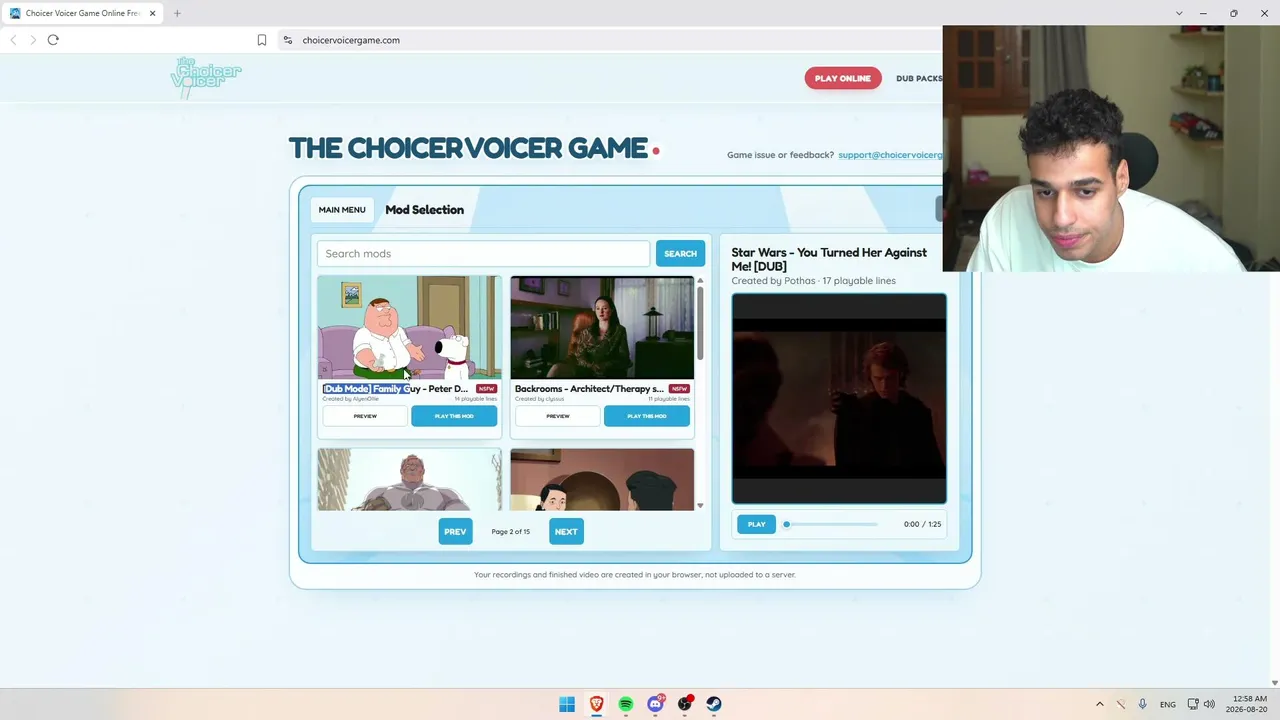Open the browser tab list dropdown
Viewport: 1280px width, 720px height.
[x=1179, y=13]
